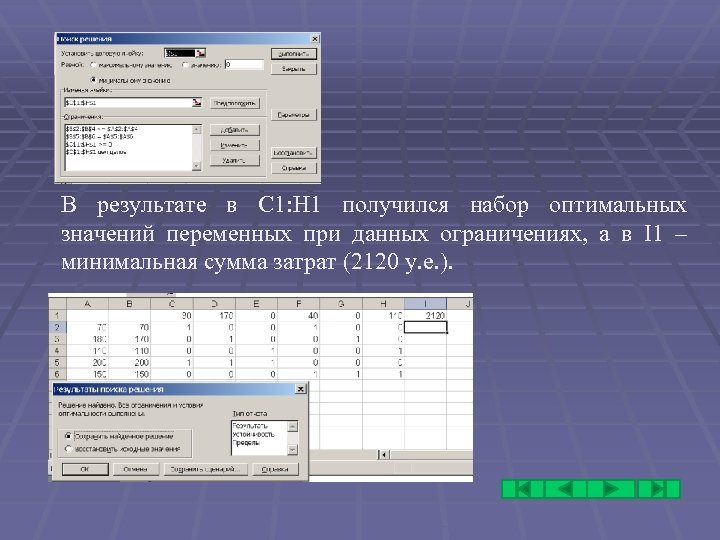Viewport: 720px width, 540px height.
Task: Select column I header in spreadsheet
Action: (x=425, y=304)
